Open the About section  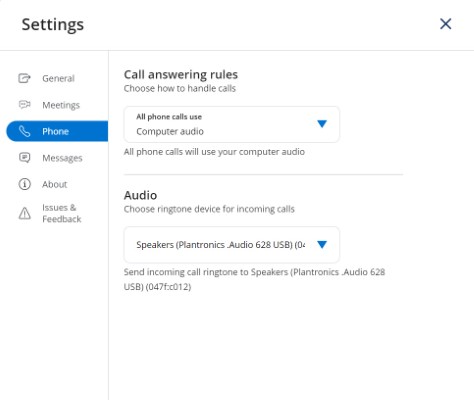point(54,184)
